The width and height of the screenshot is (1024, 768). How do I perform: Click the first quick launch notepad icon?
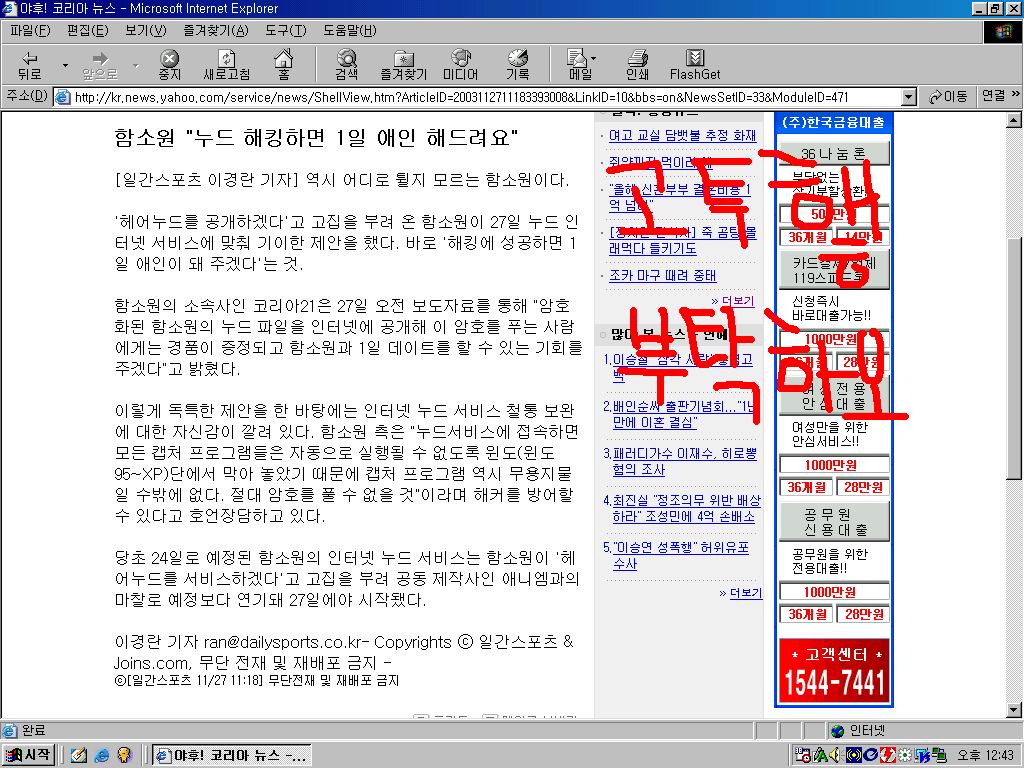(79, 755)
